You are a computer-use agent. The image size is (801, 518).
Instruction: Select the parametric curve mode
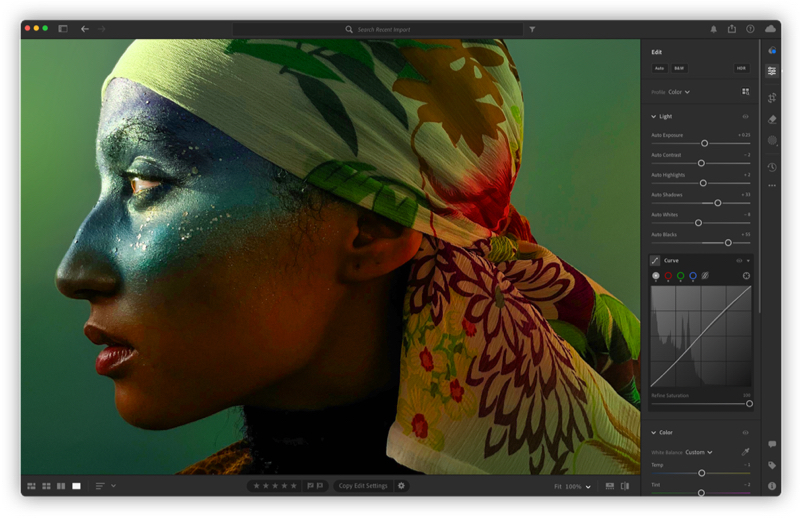tap(705, 276)
